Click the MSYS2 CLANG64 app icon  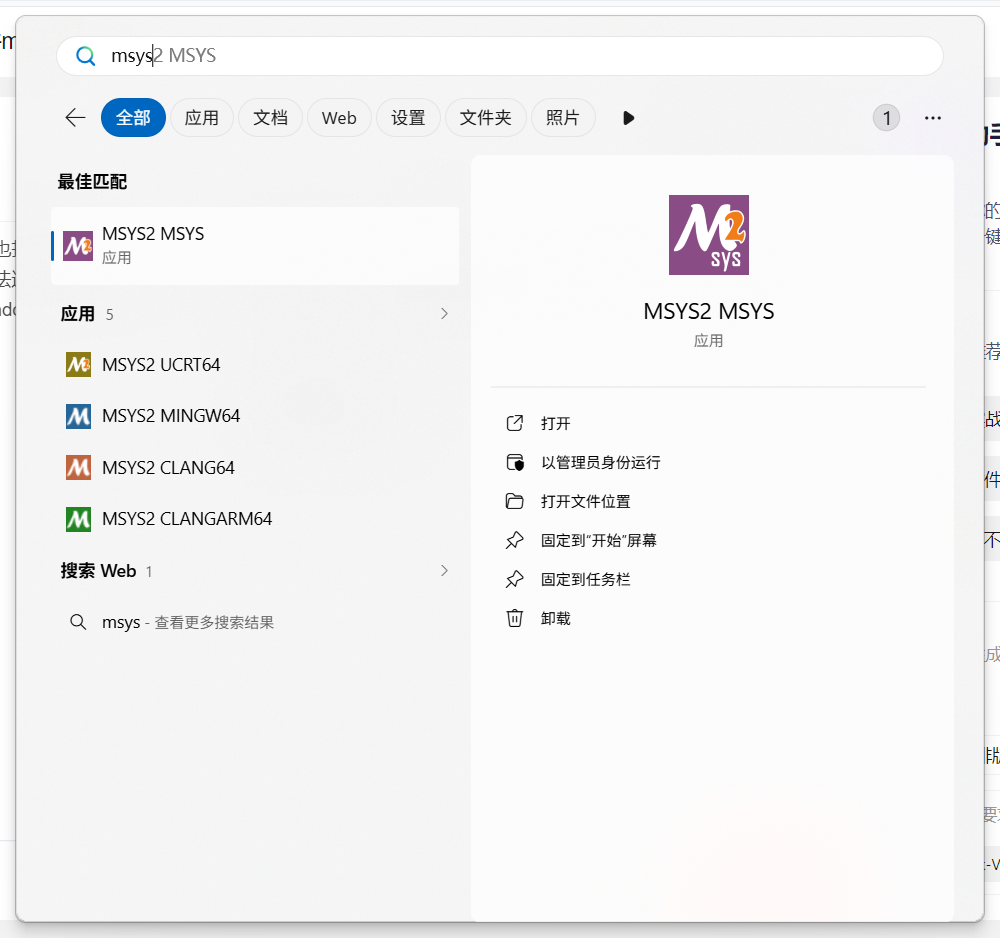click(78, 467)
